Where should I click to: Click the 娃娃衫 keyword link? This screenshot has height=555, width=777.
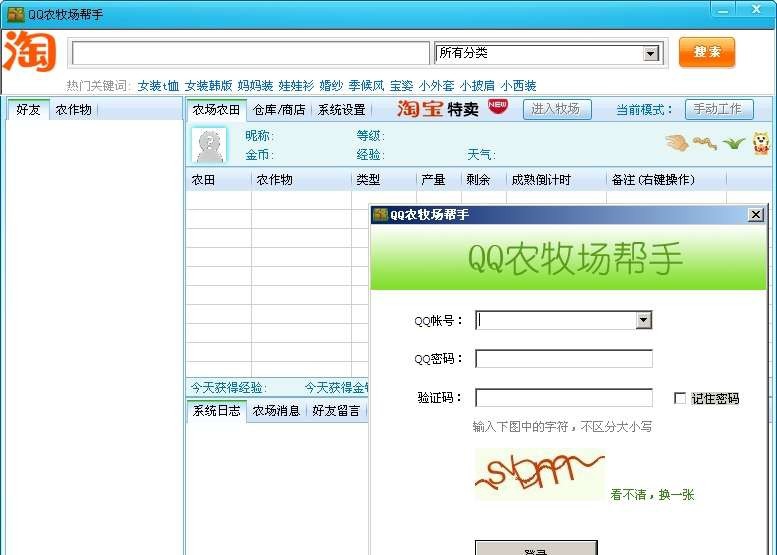tap(296, 86)
